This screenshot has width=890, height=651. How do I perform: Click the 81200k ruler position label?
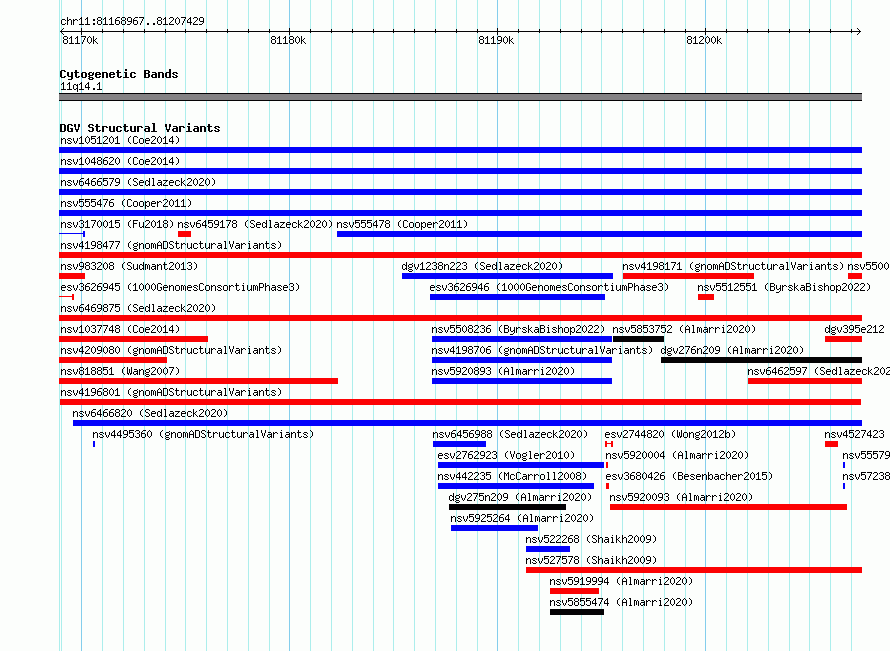pyautogui.click(x=704, y=40)
